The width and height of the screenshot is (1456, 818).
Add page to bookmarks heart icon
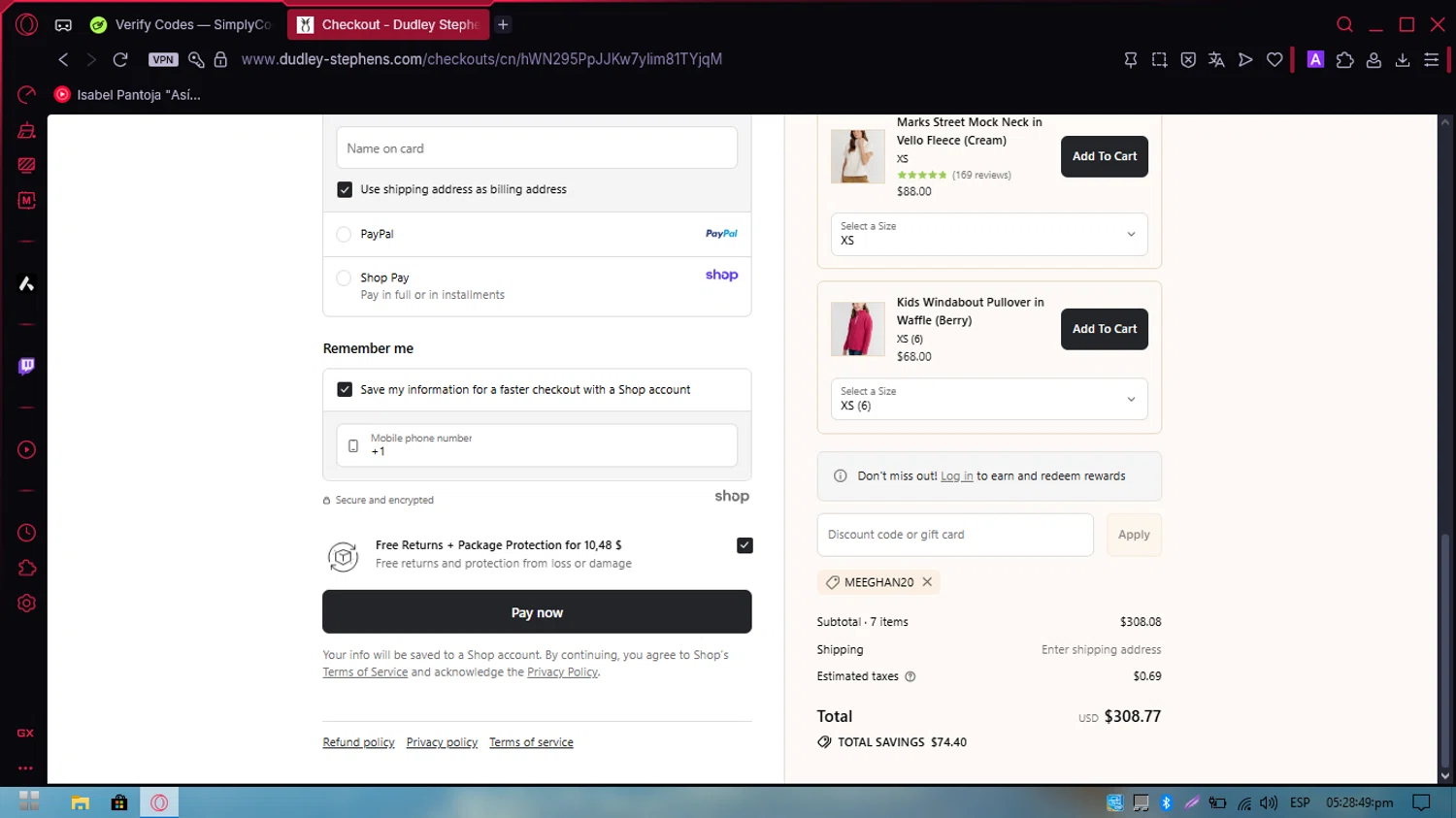(1274, 60)
